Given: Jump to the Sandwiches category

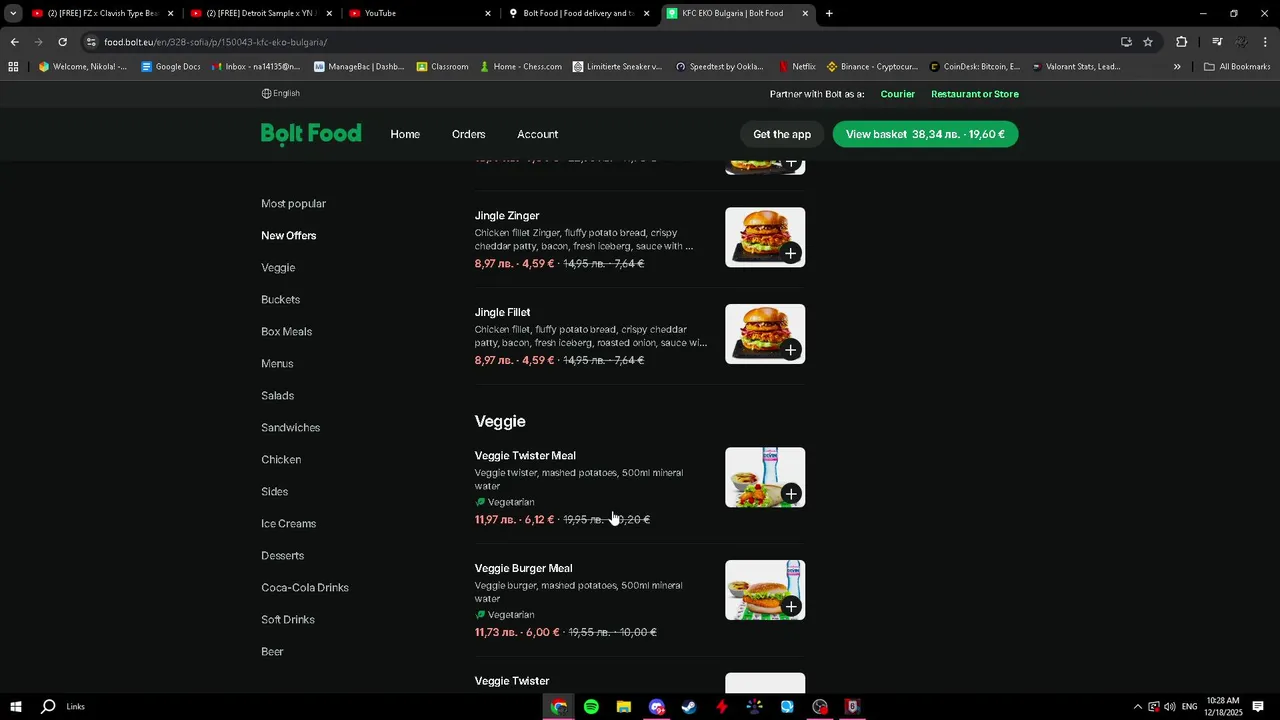Looking at the screenshot, I should click(290, 428).
